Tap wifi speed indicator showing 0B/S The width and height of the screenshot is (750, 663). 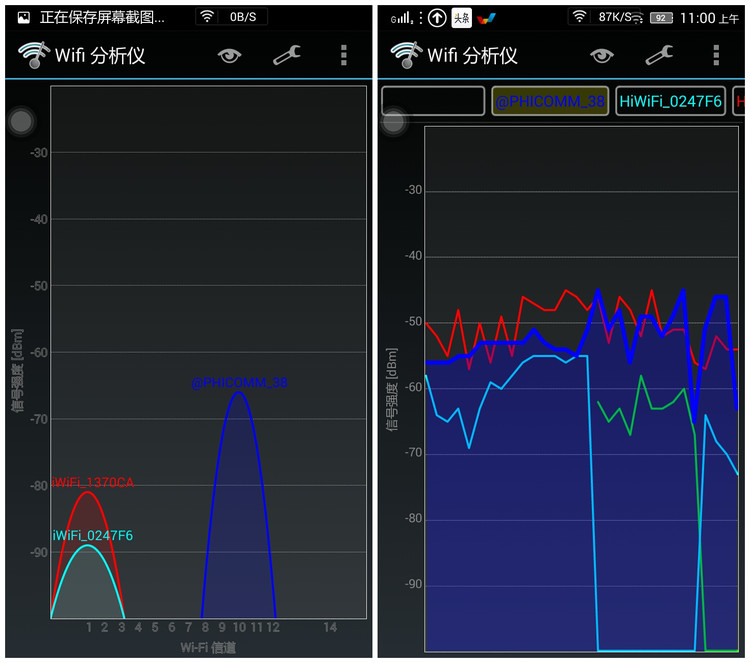232,17
